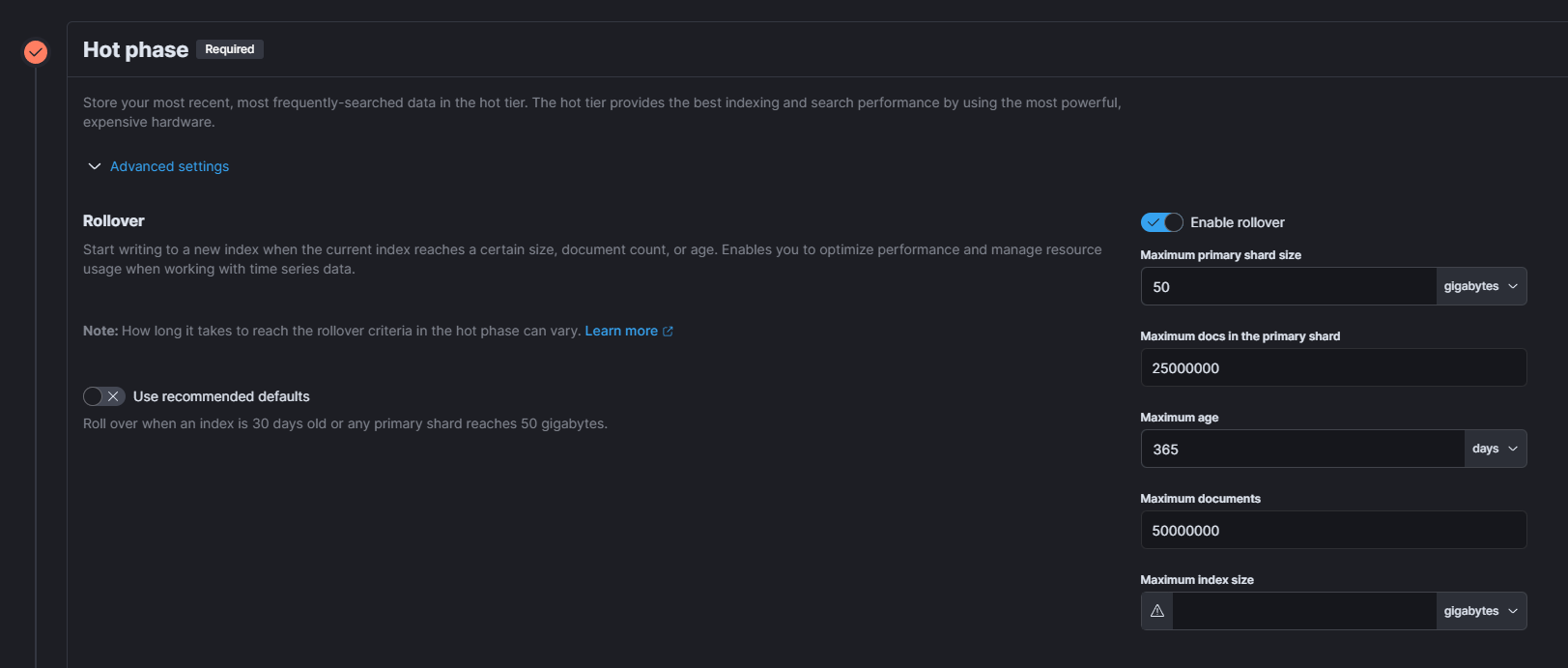Click the empty Maximum index size field
The height and width of the screenshot is (668, 1568).
1303,611
